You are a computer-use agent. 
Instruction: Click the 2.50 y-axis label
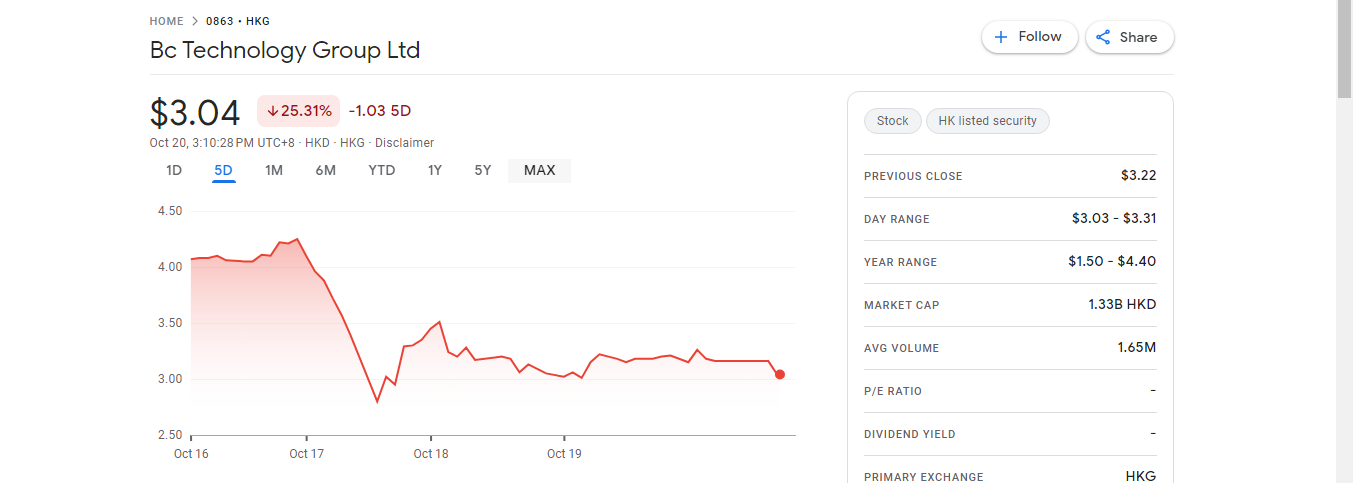point(170,435)
